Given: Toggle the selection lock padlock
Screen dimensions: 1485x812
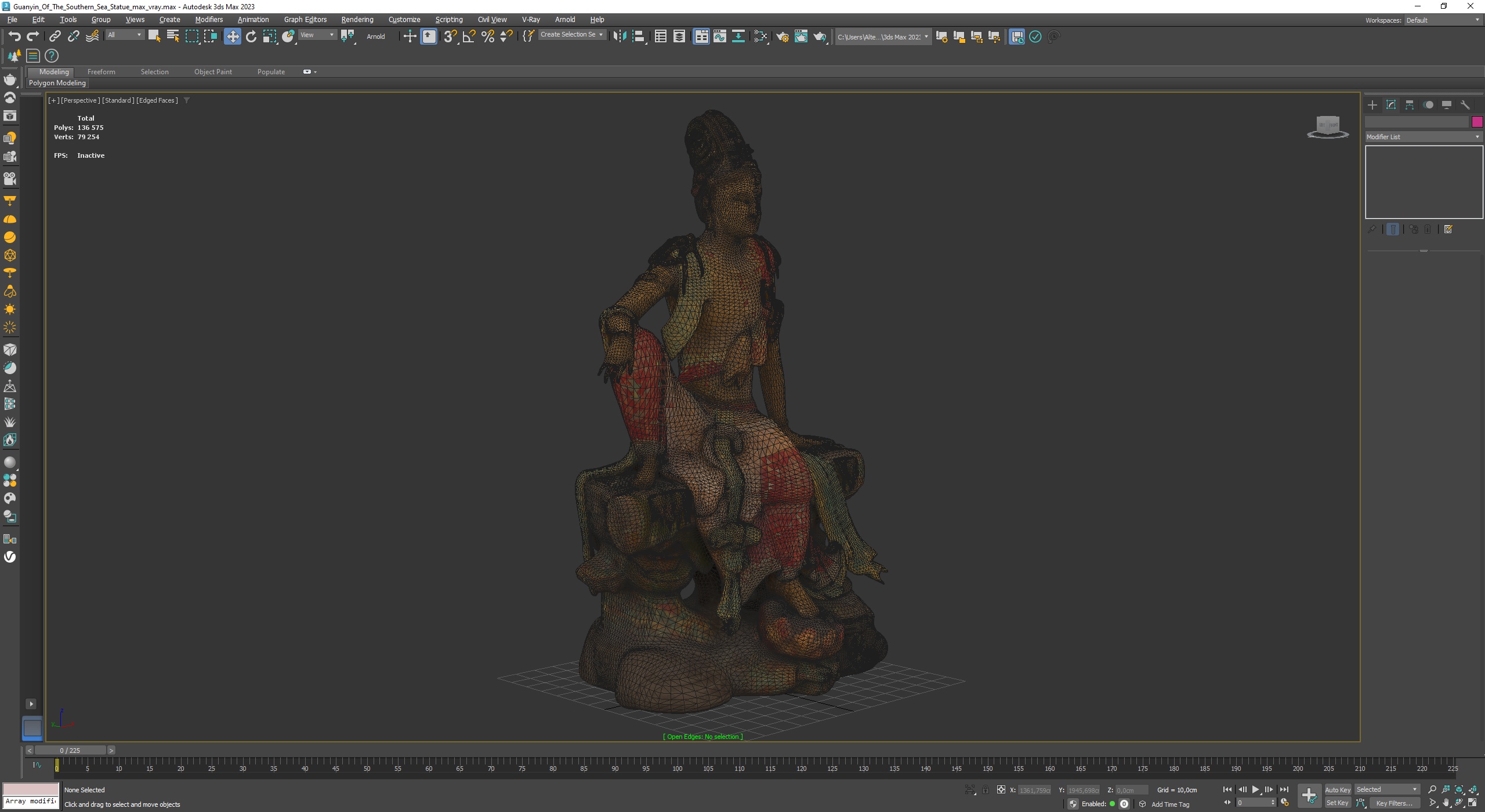Looking at the screenshot, I should click(985, 789).
